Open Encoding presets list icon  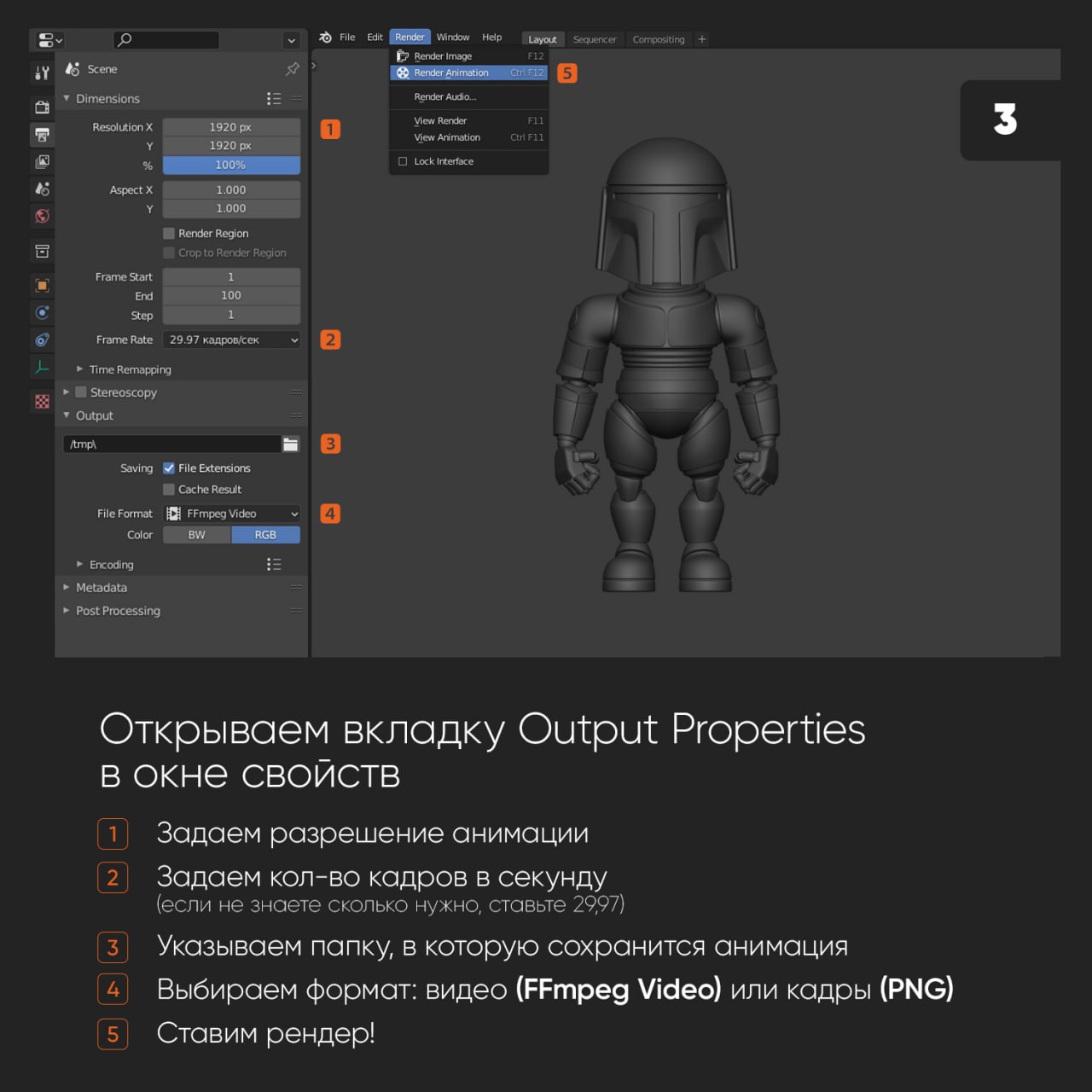pos(274,565)
